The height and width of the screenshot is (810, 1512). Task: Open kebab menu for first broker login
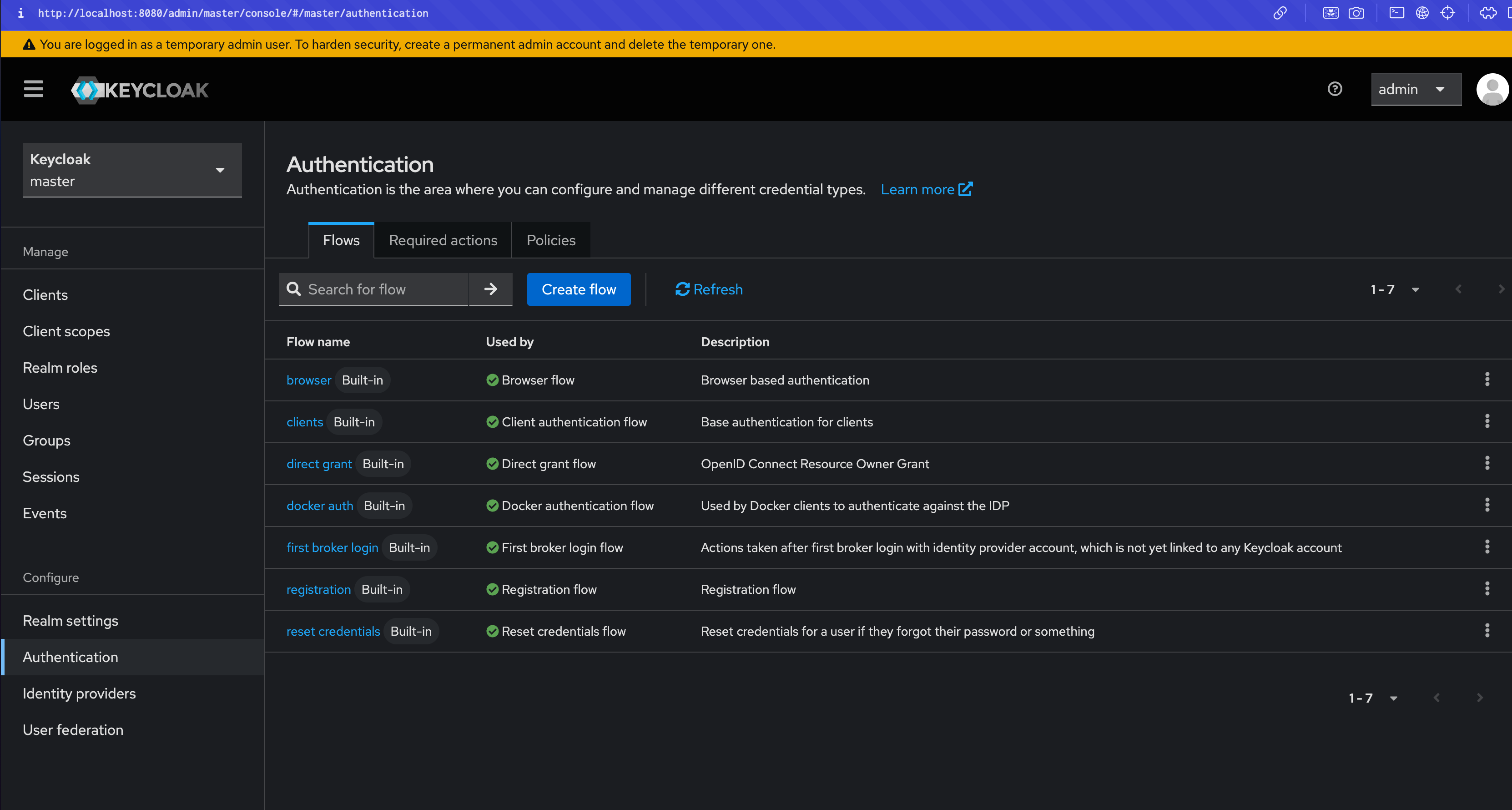[1487, 547]
